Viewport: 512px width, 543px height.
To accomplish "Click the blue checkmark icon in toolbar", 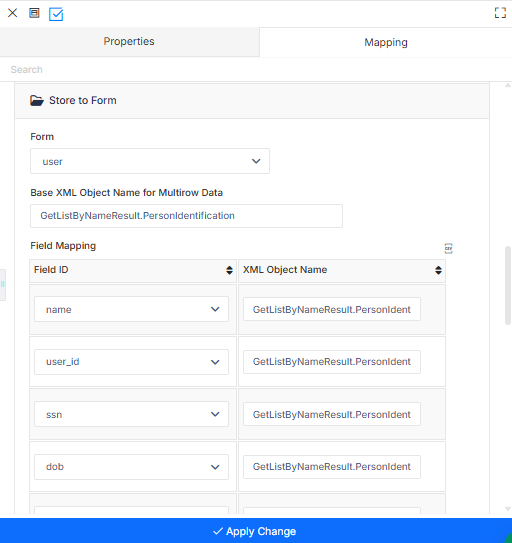I will coord(56,14).
